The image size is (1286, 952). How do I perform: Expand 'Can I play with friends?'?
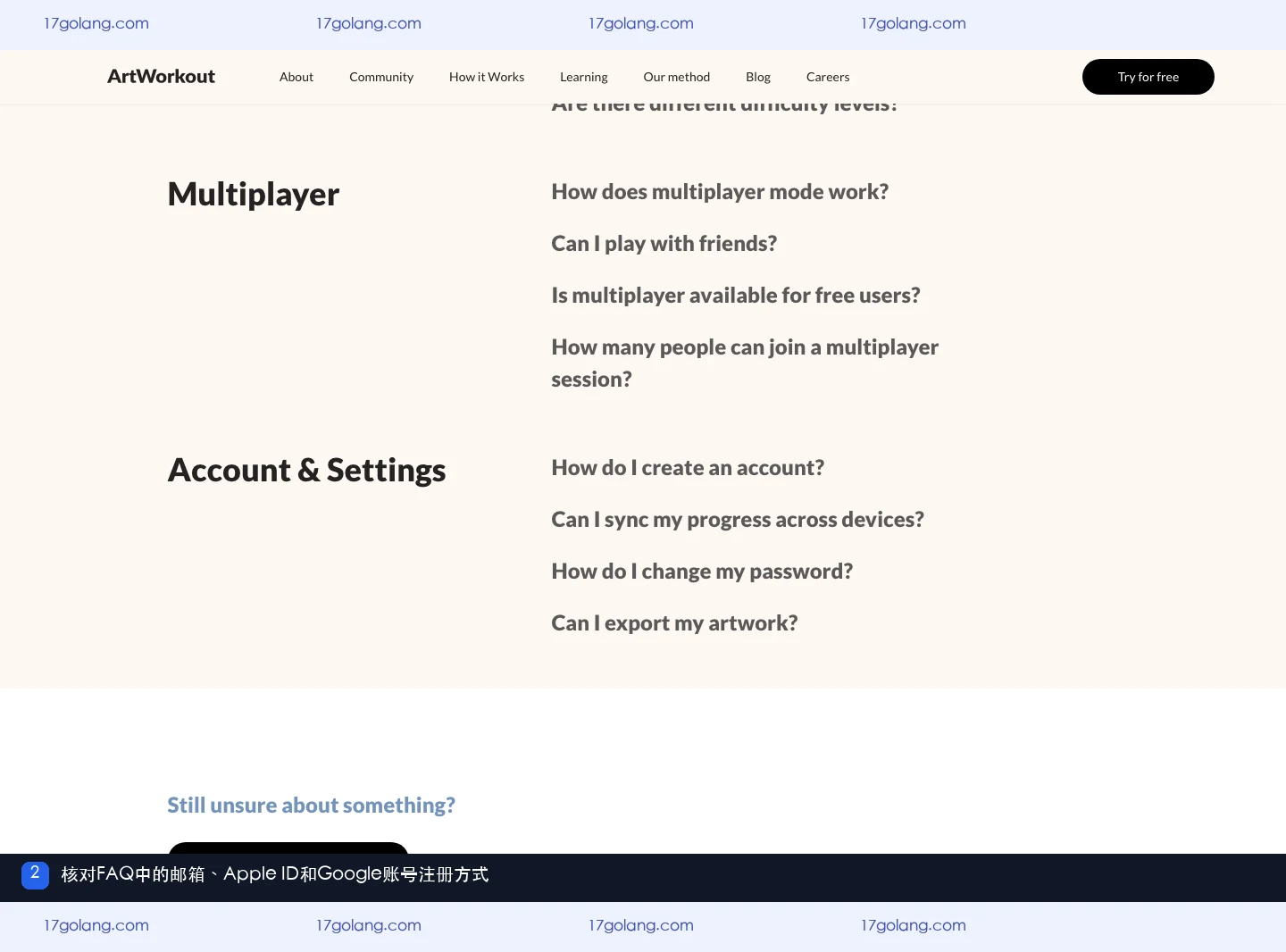pos(664,244)
